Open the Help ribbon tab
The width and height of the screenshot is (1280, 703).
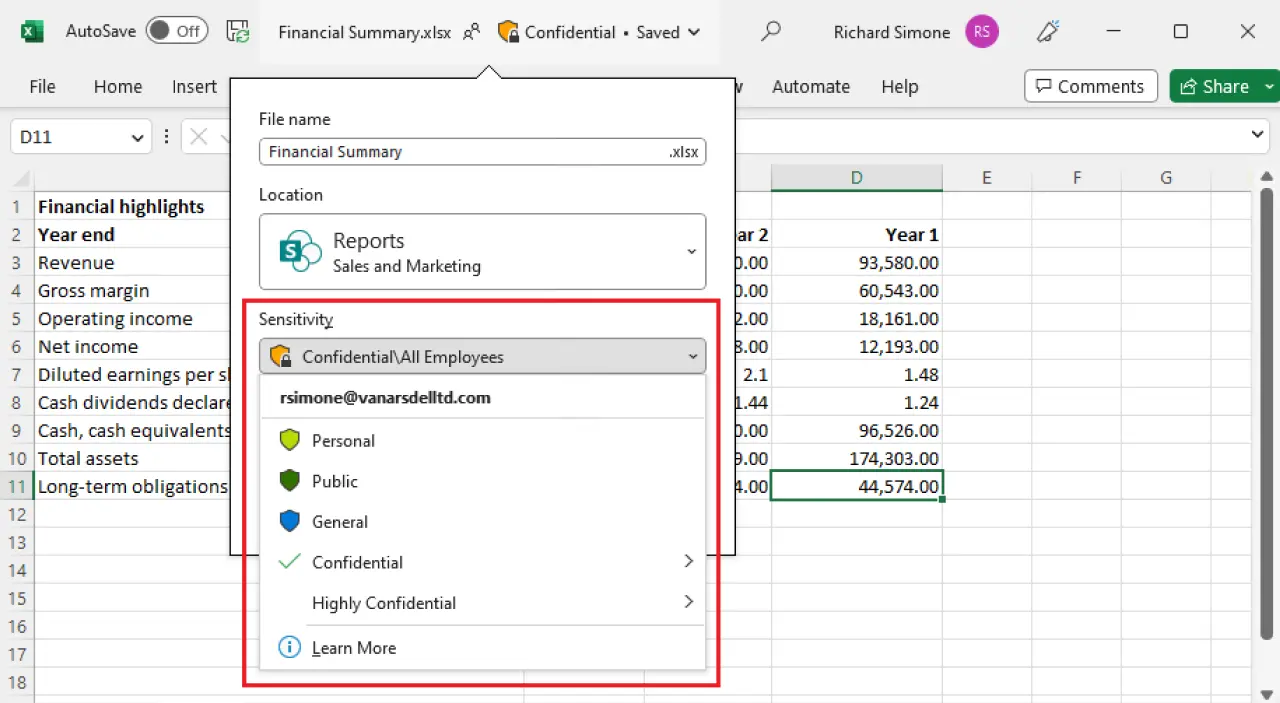900,87
